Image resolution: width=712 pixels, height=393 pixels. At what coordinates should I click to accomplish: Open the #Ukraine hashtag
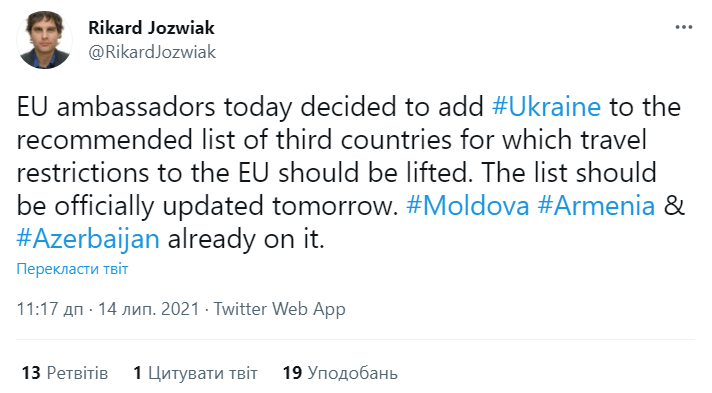coord(547,107)
